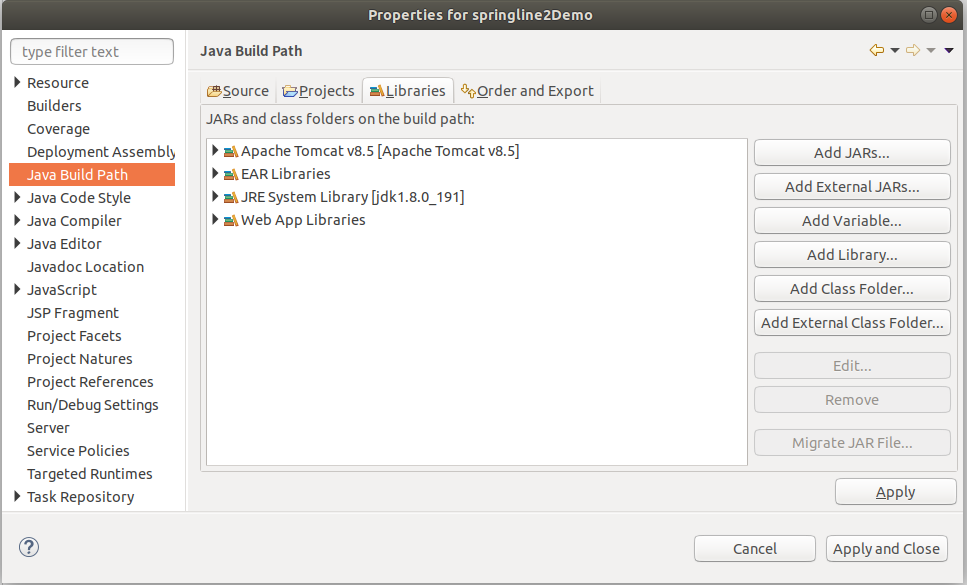Switch to the Source tab
This screenshot has height=585, width=967.
click(x=238, y=91)
